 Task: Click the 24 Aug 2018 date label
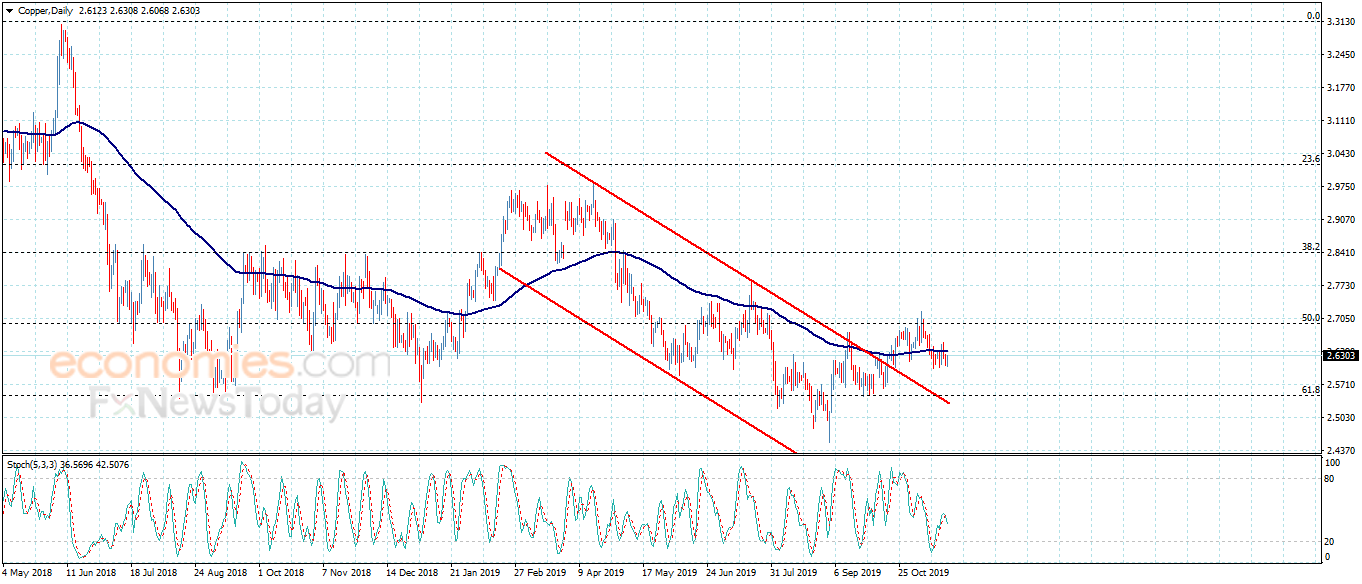[219, 574]
